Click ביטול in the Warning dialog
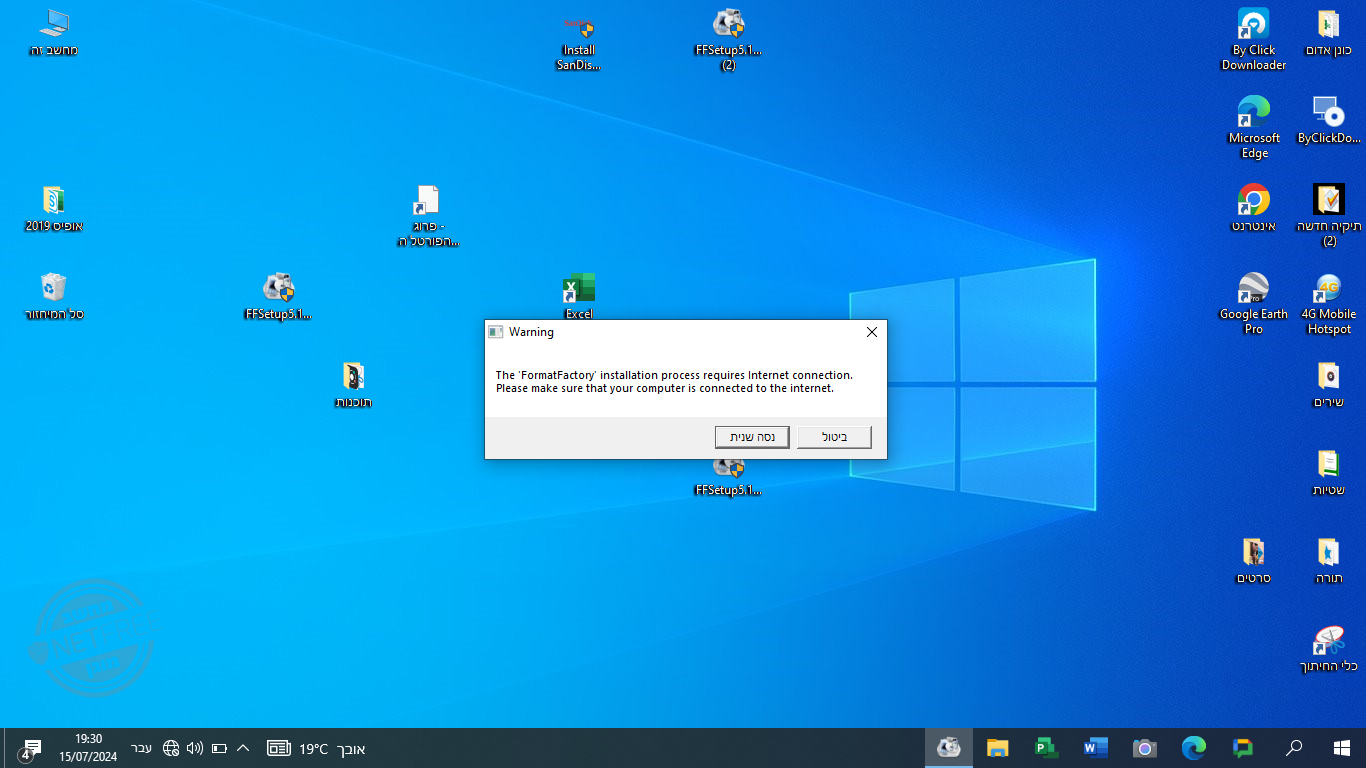This screenshot has height=768, width=1366. coord(834,437)
